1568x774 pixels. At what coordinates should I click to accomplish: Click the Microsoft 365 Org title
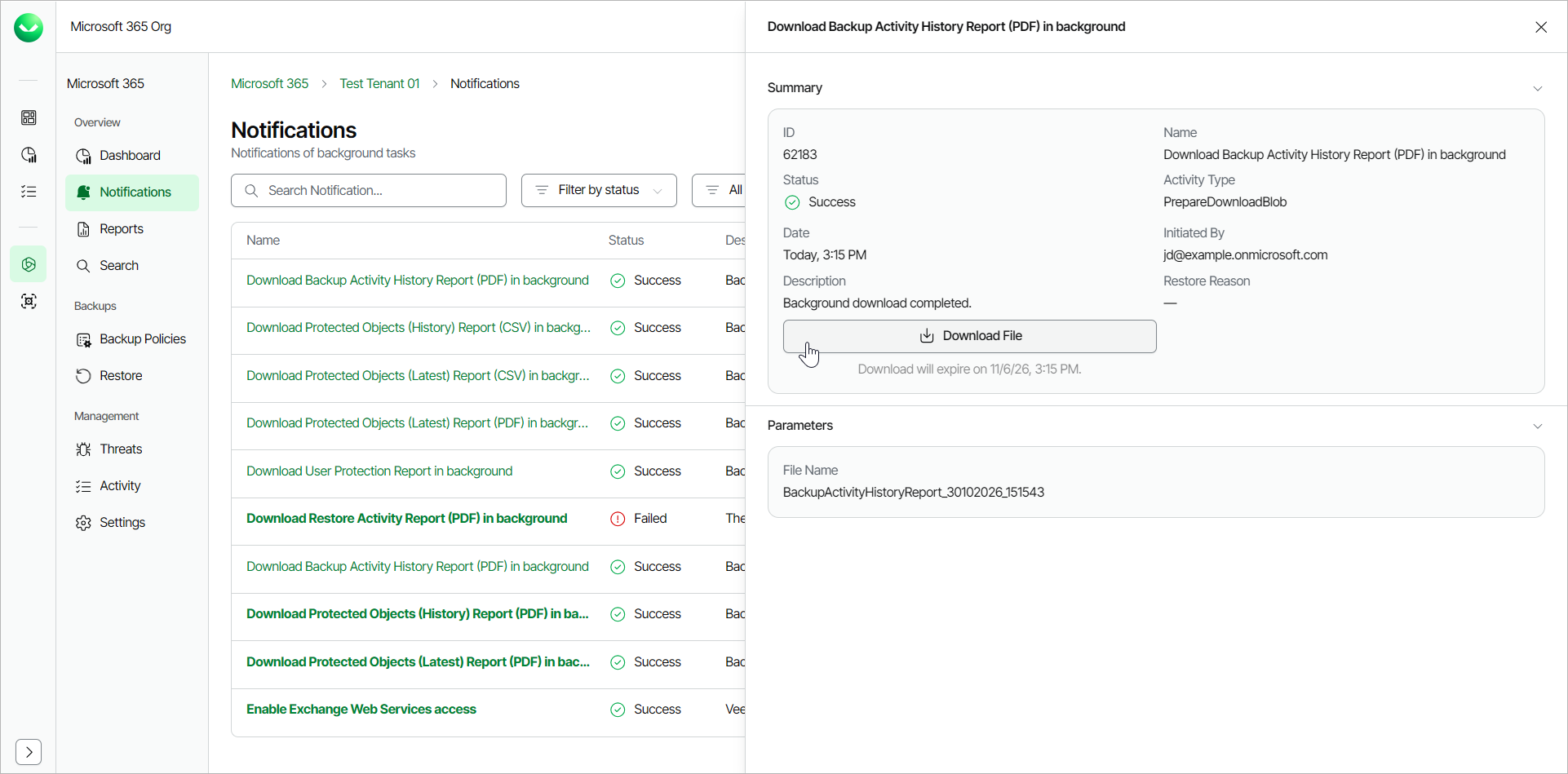click(121, 26)
